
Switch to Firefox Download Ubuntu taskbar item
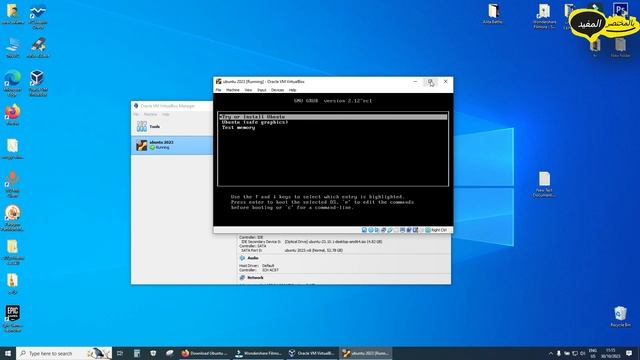(204, 353)
